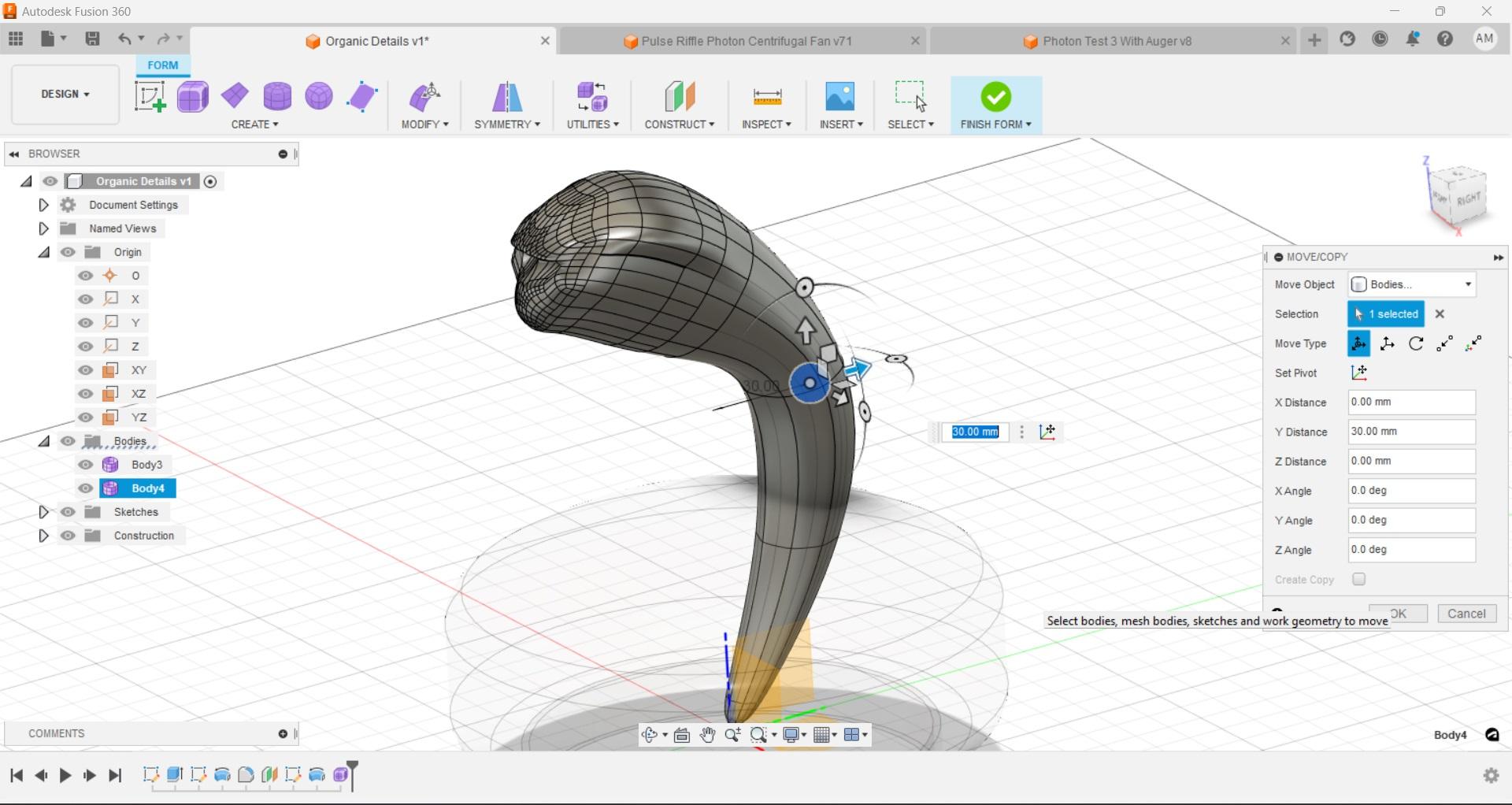
Task: Expand the Construction folder
Action: tap(44, 536)
